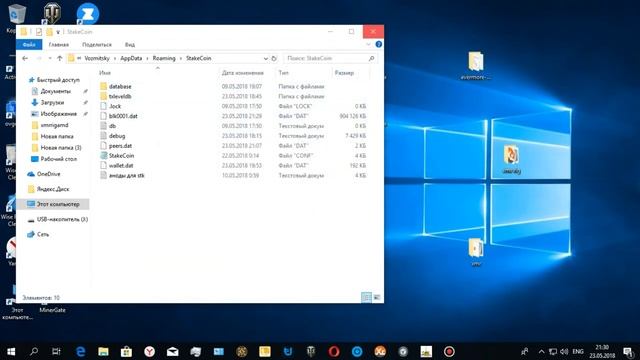Open the txleveldb folder
The height and width of the screenshot is (360, 640).
click(x=120, y=96)
